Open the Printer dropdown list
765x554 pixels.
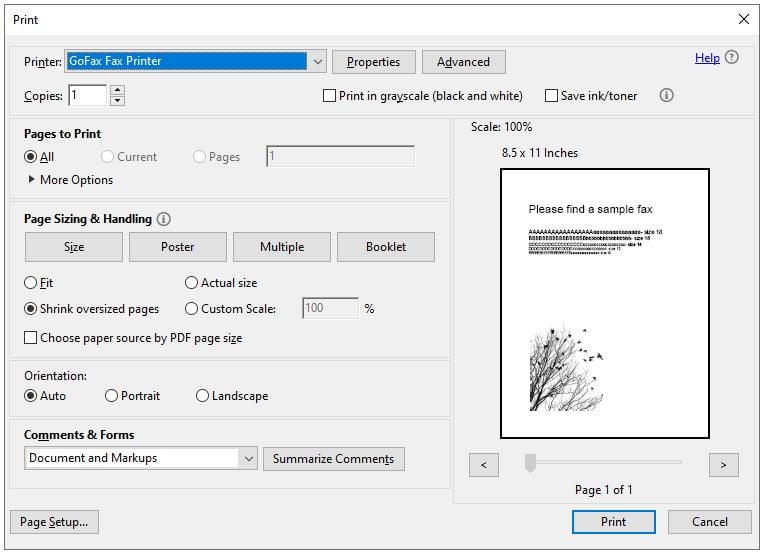tap(318, 62)
